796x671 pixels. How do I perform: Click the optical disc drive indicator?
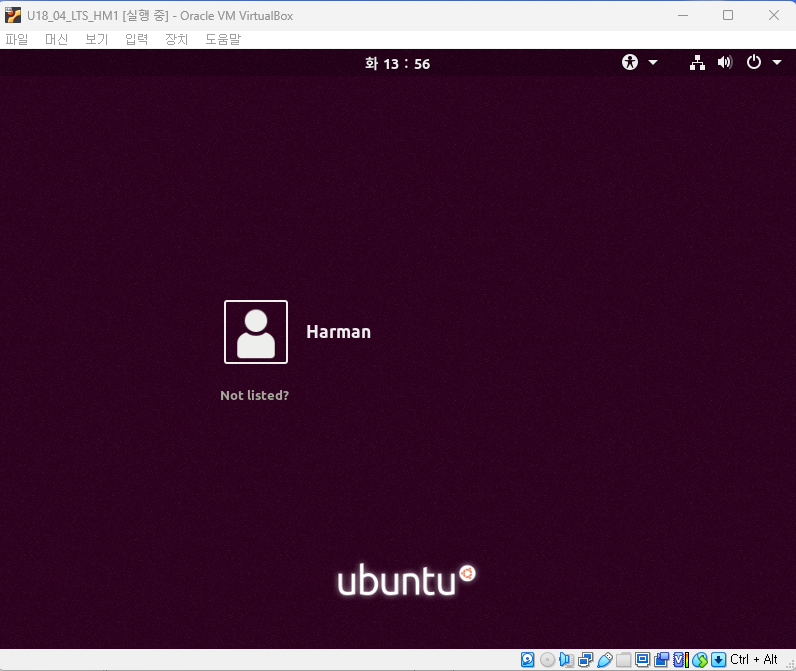pyautogui.click(x=547, y=659)
